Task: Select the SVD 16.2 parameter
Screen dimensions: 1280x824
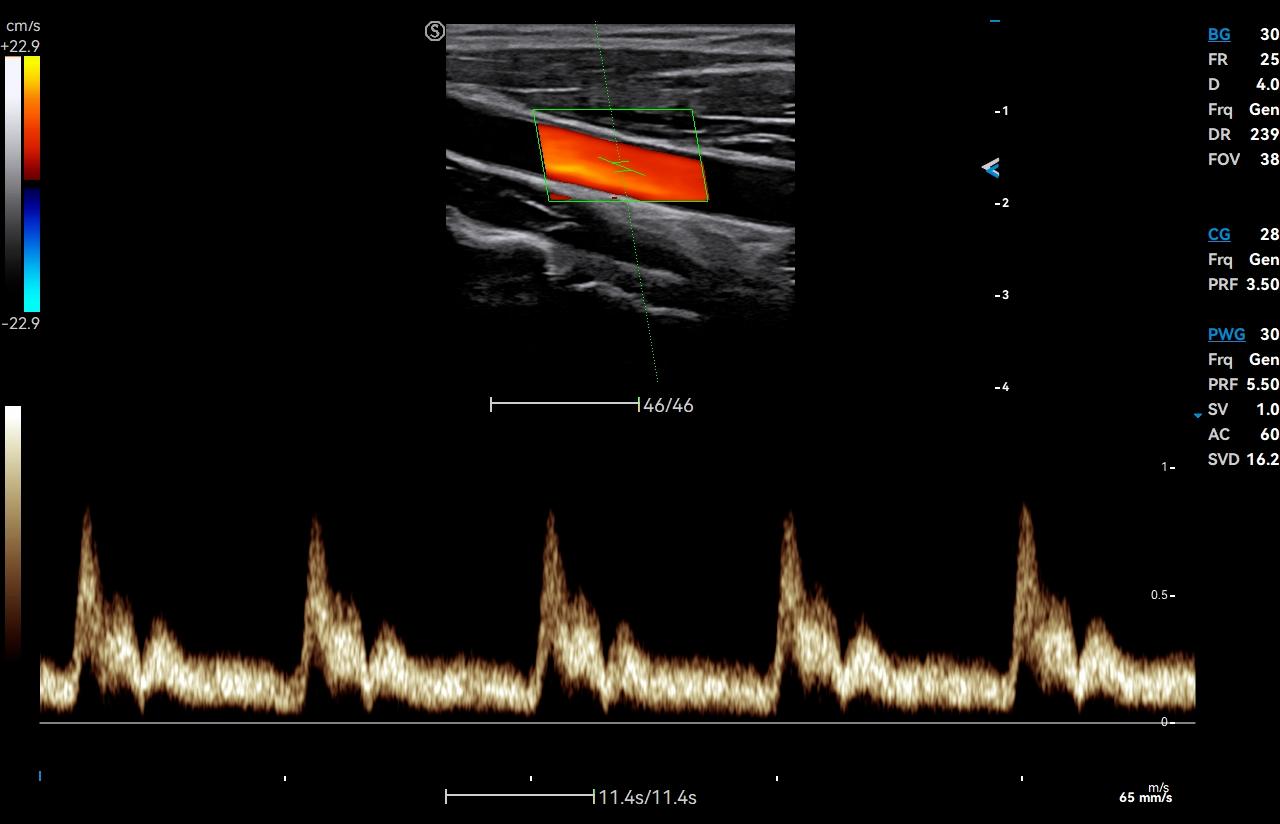Action: click(1262, 459)
